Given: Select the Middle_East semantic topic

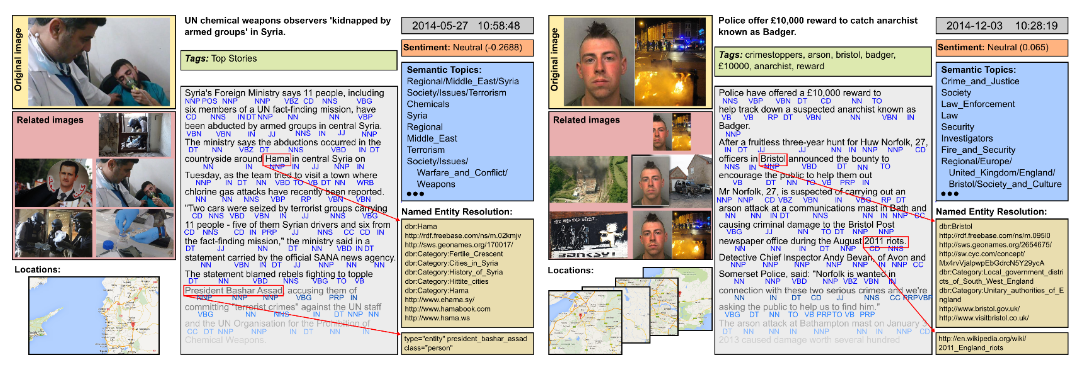Looking at the screenshot, I should [432, 138].
